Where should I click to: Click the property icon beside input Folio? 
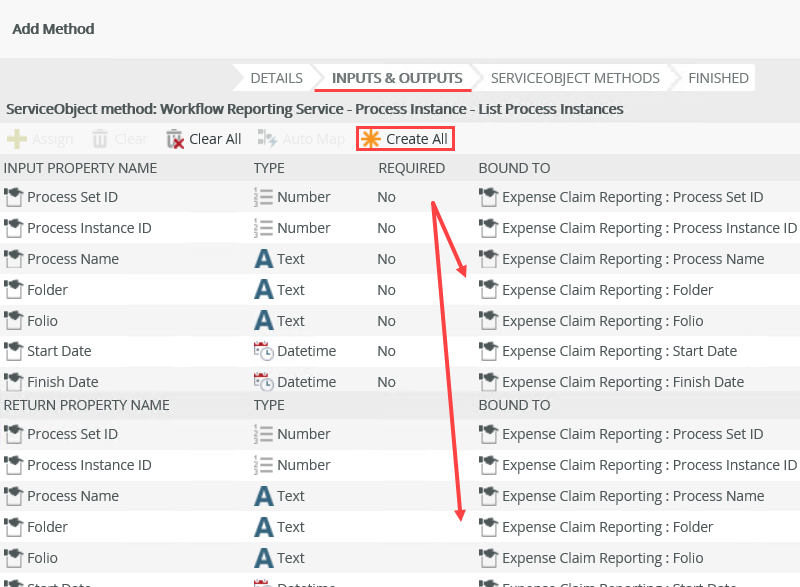coord(14,321)
